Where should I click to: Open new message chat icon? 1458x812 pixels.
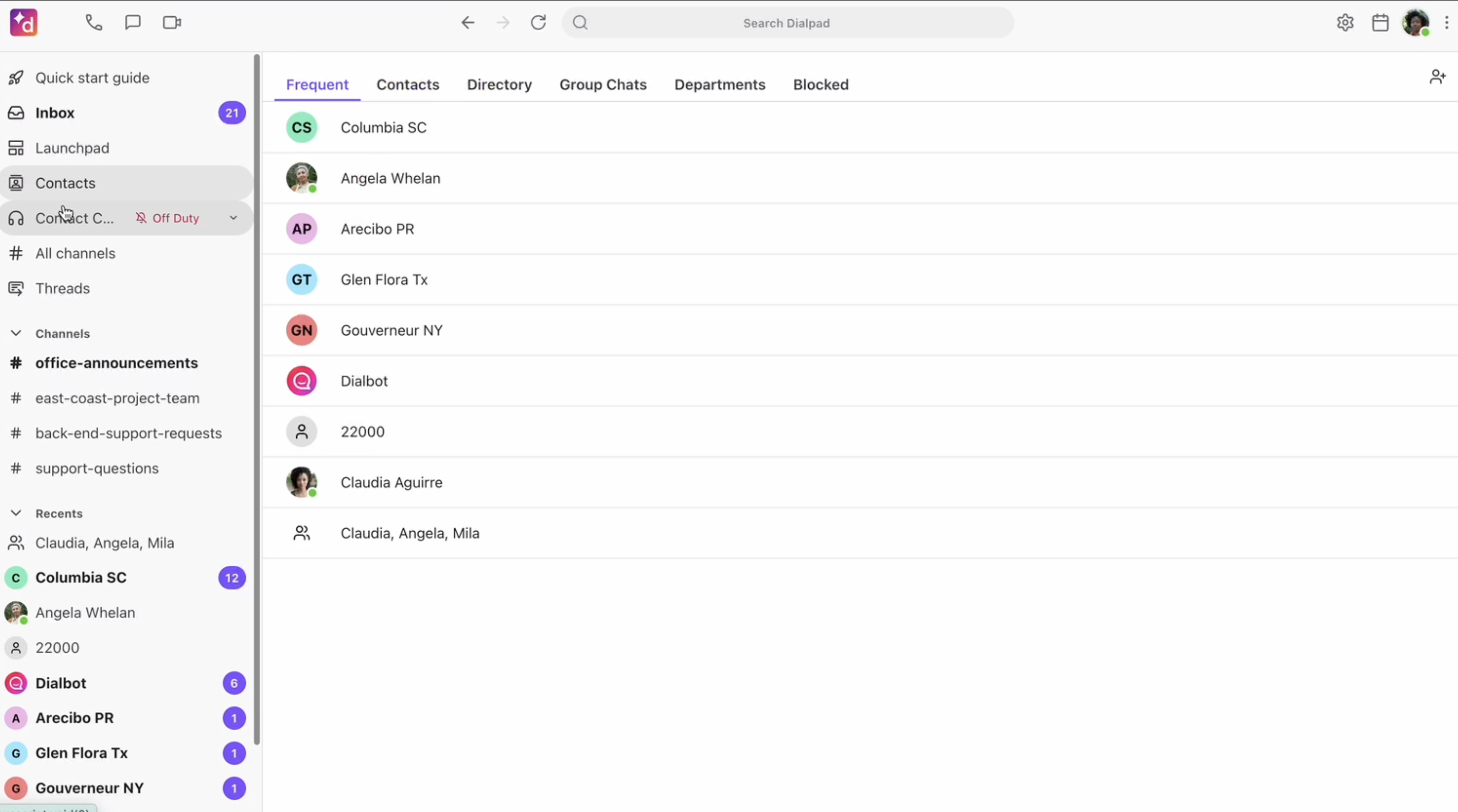pyautogui.click(x=133, y=23)
